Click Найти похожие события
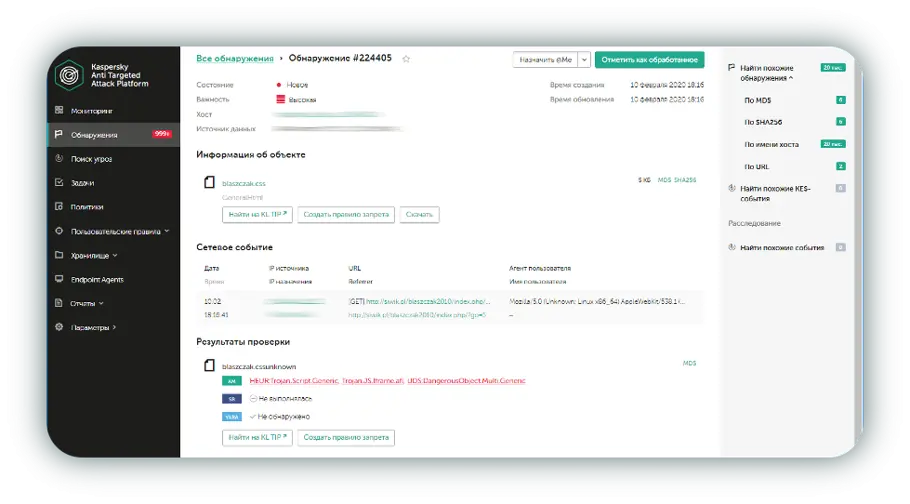The image size is (910, 504). coord(782,247)
